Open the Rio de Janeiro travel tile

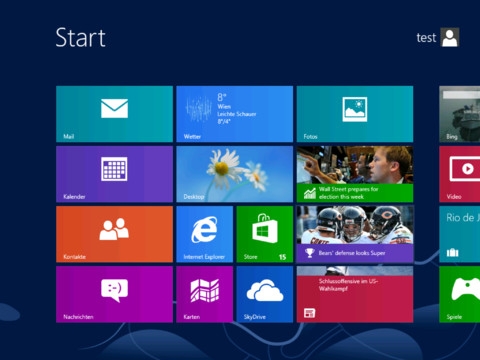[460, 234]
